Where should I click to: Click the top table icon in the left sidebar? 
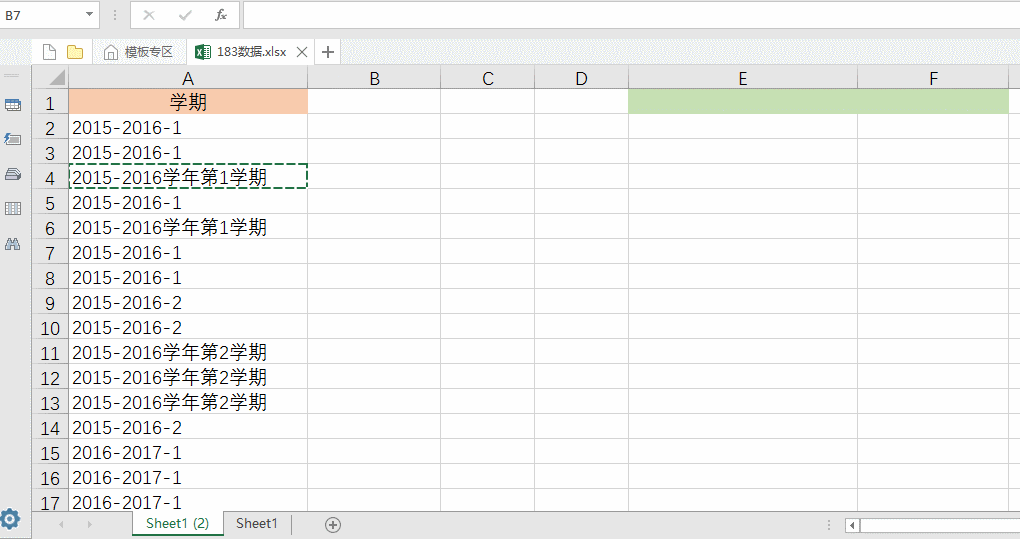tap(13, 105)
